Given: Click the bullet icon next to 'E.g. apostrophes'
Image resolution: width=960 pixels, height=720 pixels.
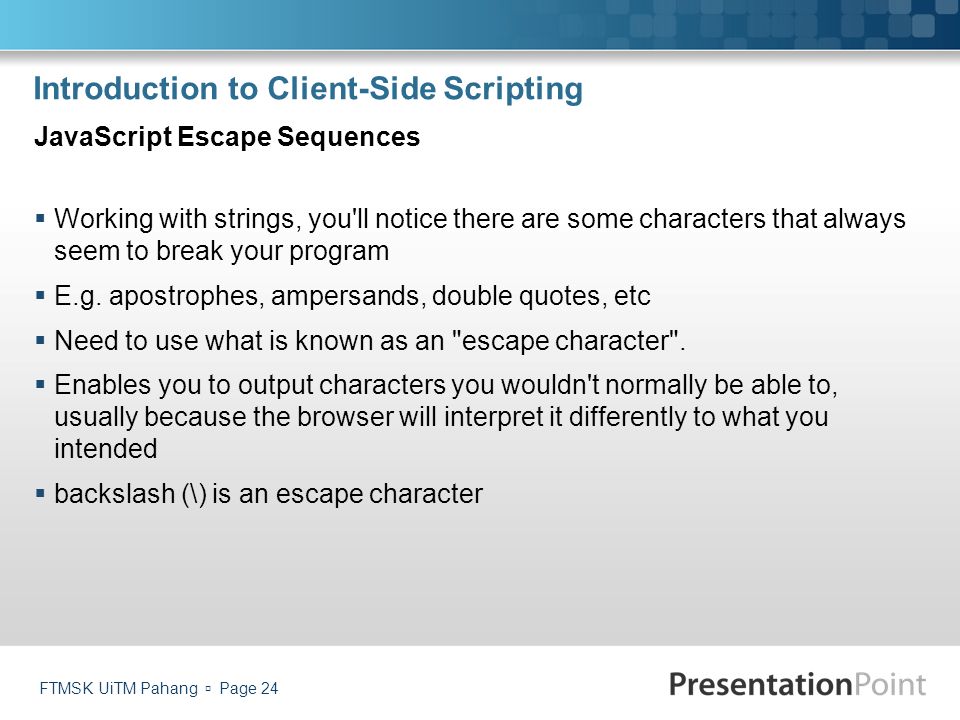Looking at the screenshot, I should tap(40, 295).
